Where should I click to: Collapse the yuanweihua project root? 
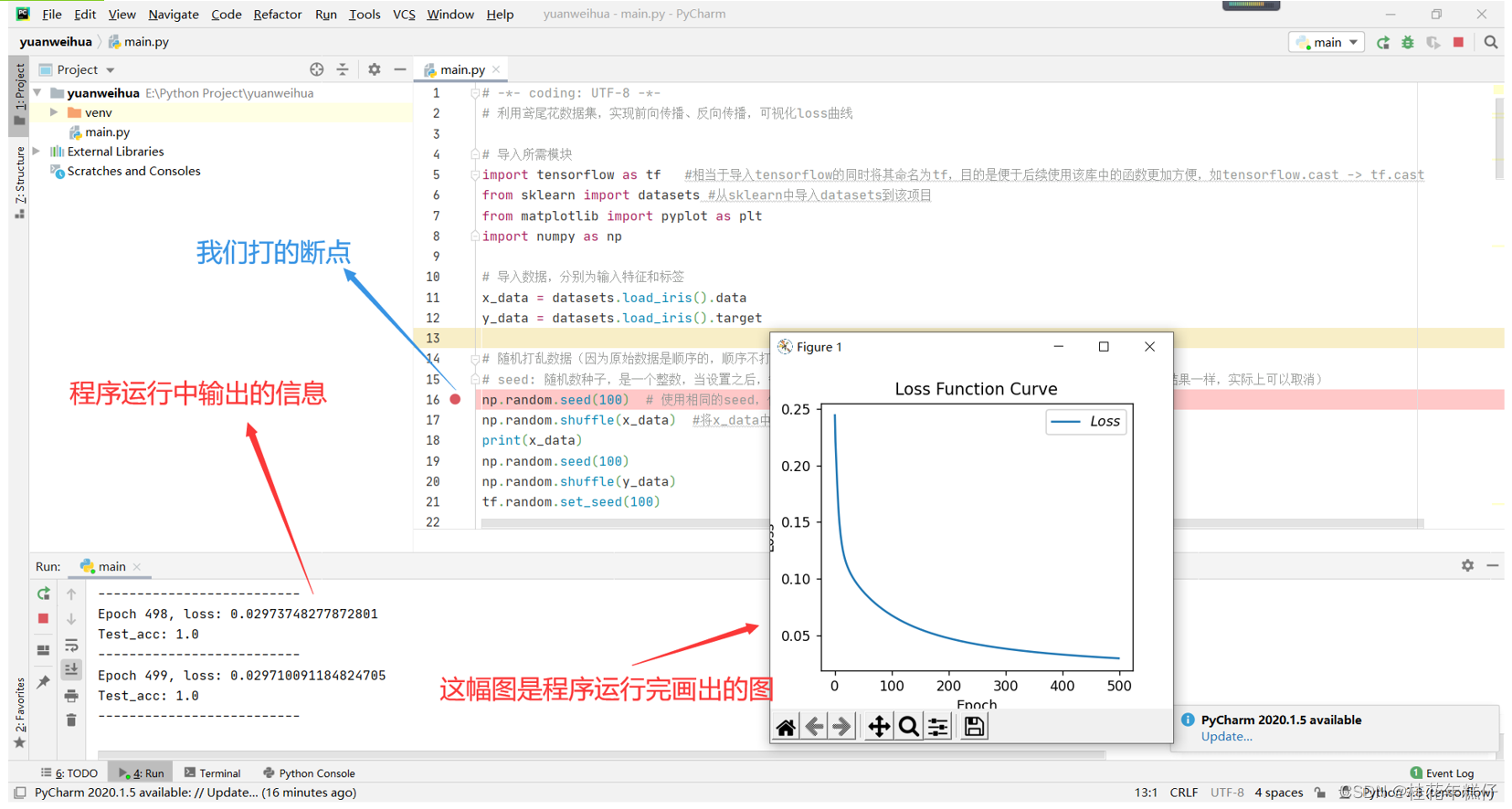click(x=37, y=93)
